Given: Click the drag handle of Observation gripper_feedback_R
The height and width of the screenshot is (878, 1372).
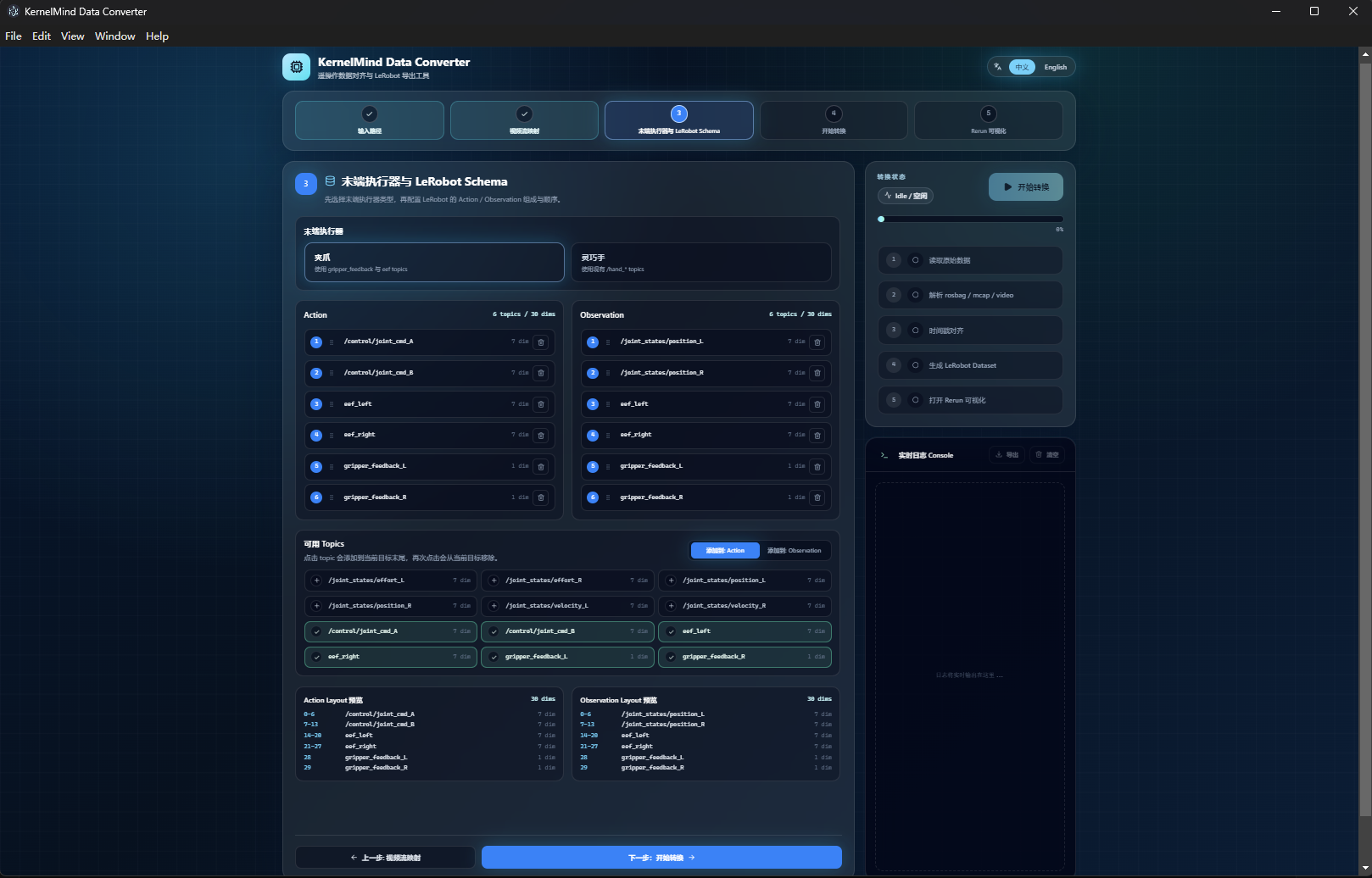Looking at the screenshot, I should click(x=608, y=497).
